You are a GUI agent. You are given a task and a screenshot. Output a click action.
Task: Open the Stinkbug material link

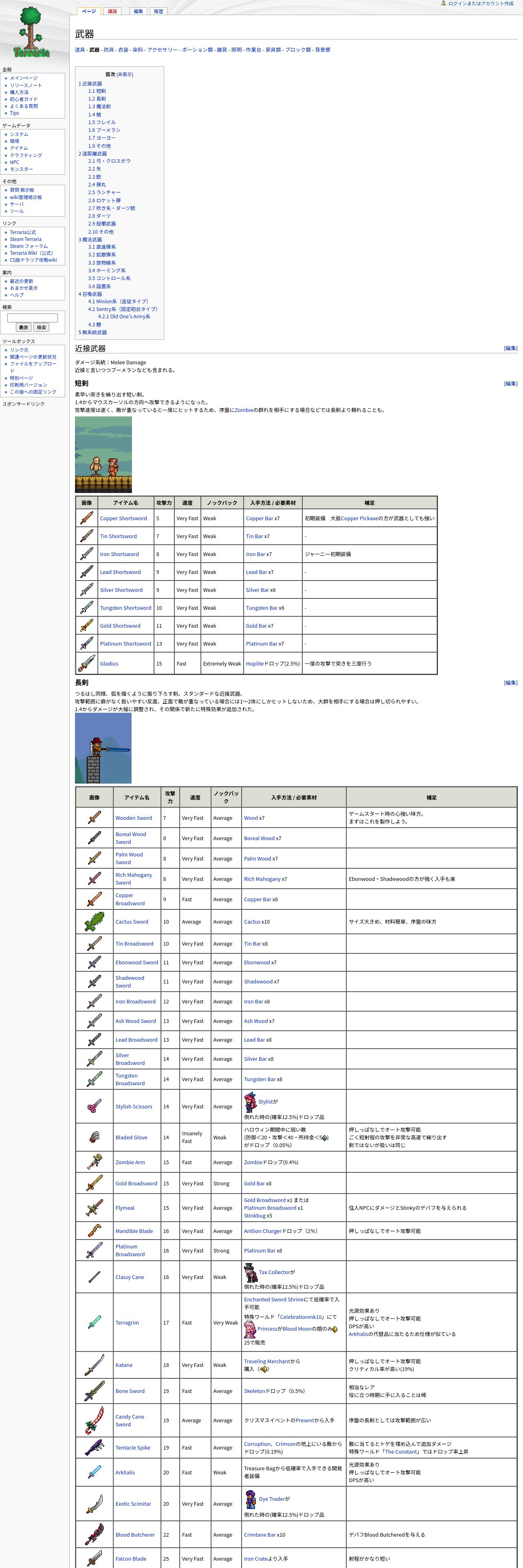[x=255, y=1215]
